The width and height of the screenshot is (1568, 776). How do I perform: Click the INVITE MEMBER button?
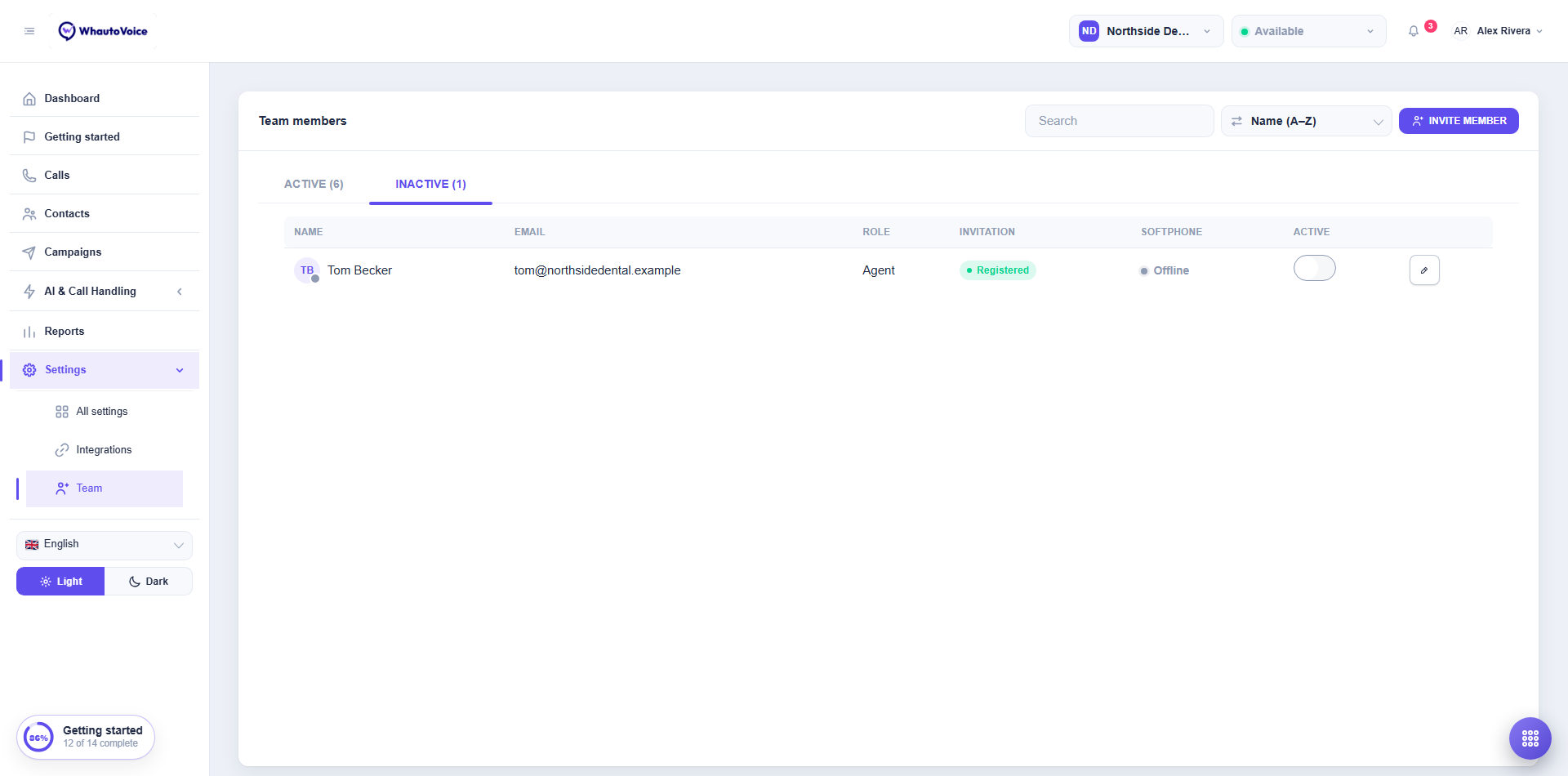[1459, 121]
